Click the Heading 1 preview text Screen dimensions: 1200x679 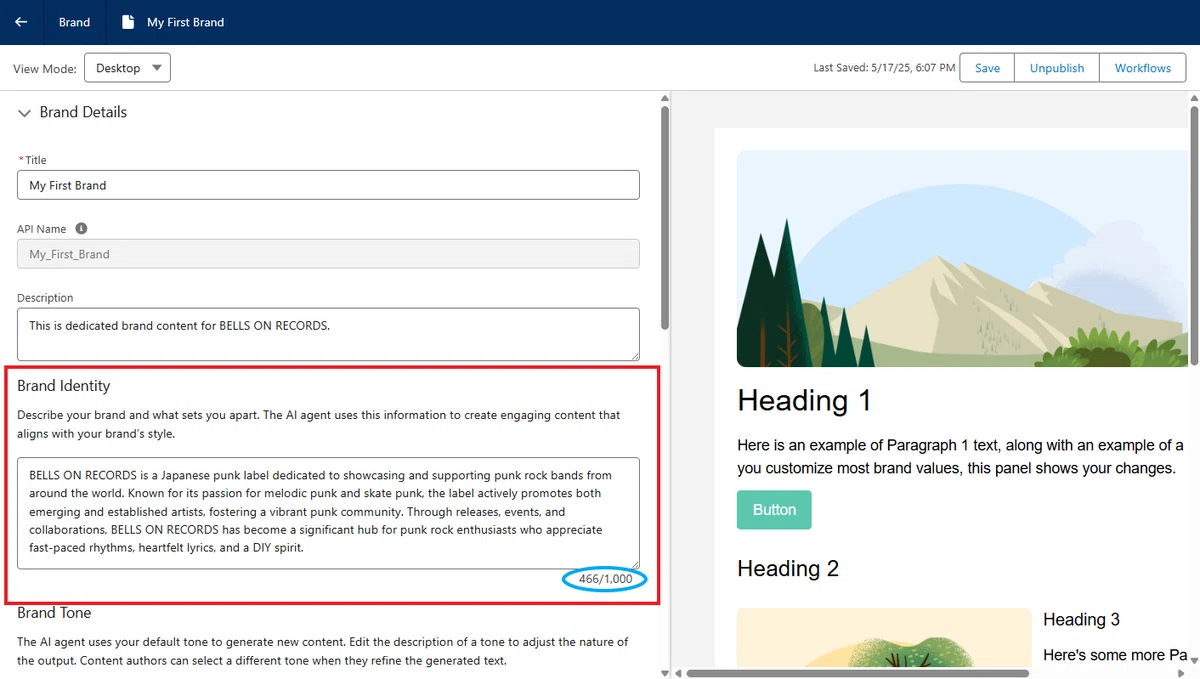tap(804, 401)
